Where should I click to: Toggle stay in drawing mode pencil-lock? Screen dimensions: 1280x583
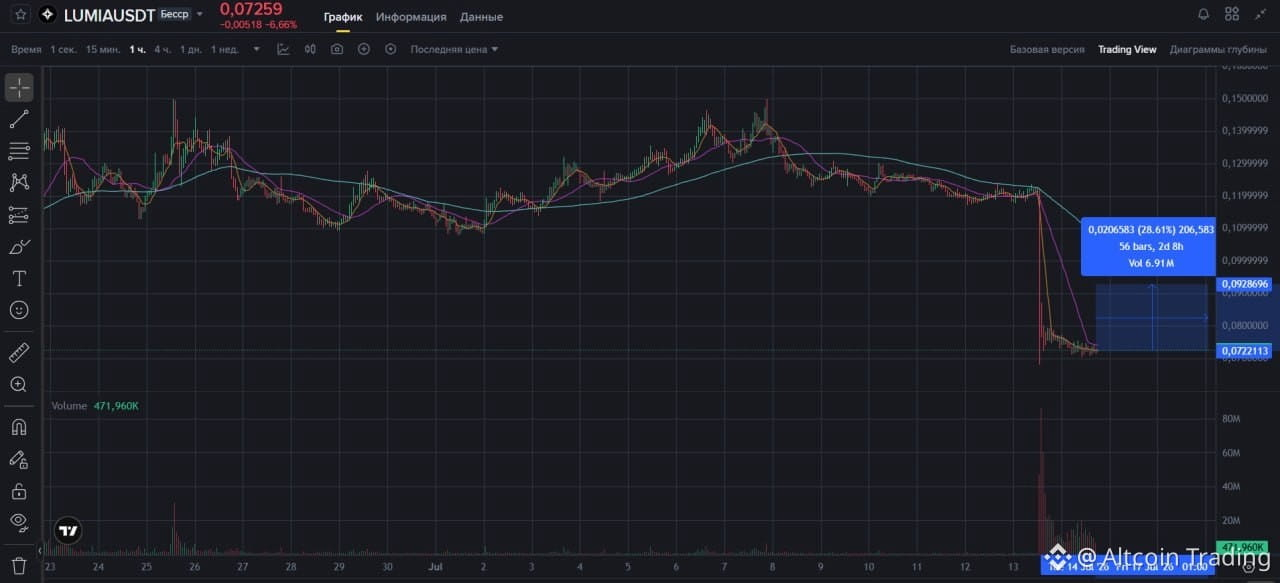[x=19, y=459]
